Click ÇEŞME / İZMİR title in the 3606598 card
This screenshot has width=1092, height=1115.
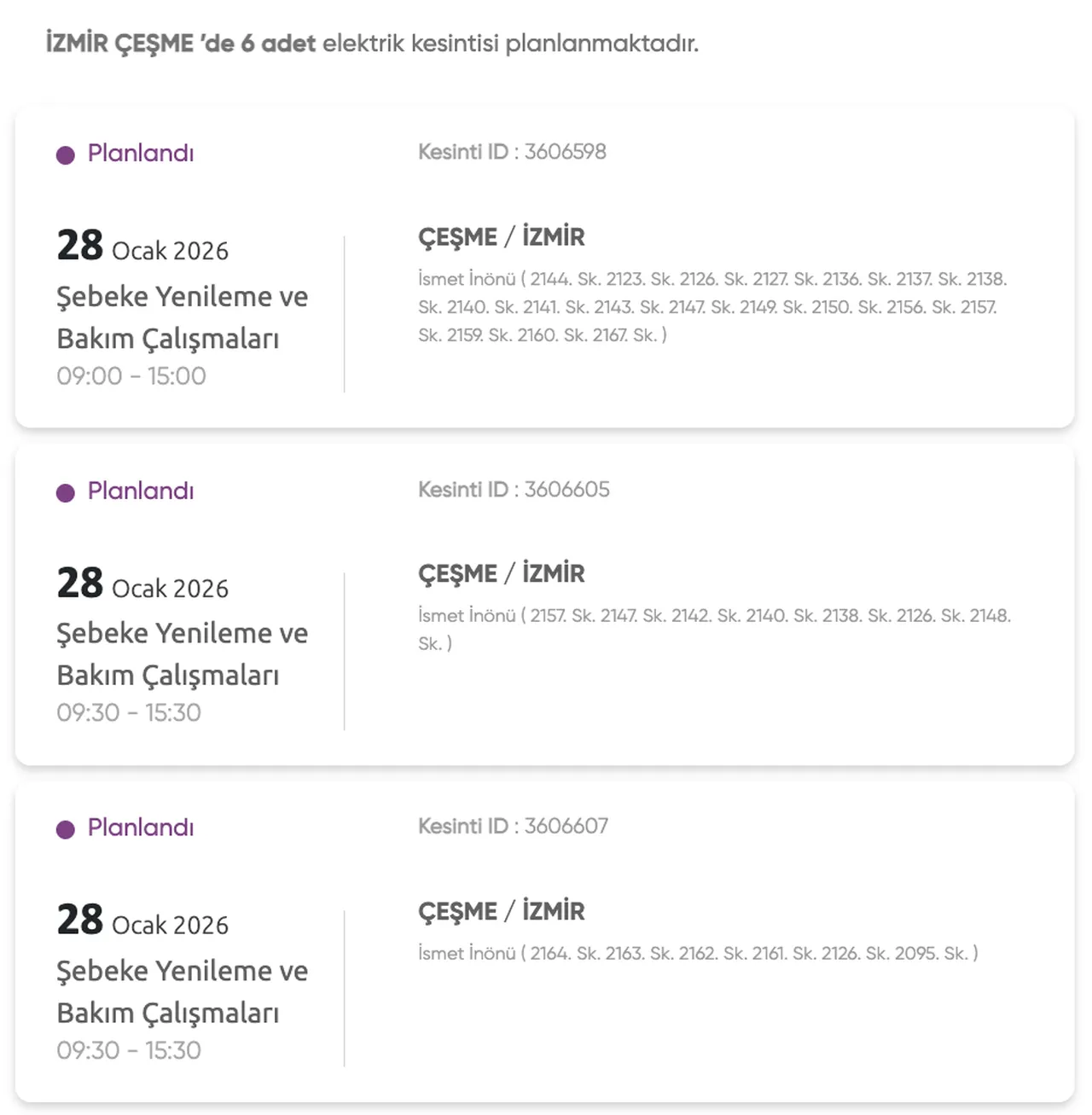(x=502, y=237)
